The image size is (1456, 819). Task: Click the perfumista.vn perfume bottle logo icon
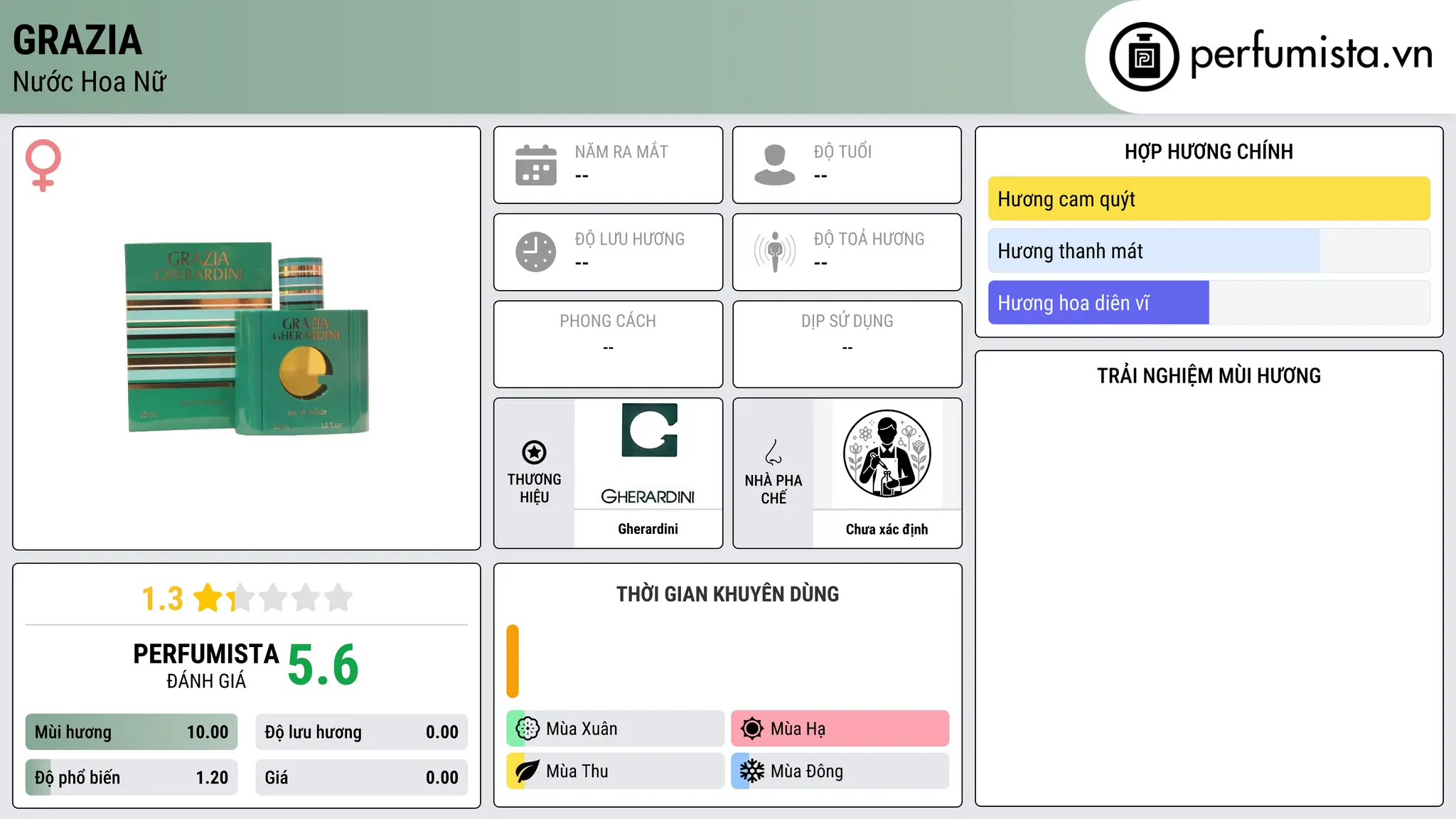[x=1144, y=57]
